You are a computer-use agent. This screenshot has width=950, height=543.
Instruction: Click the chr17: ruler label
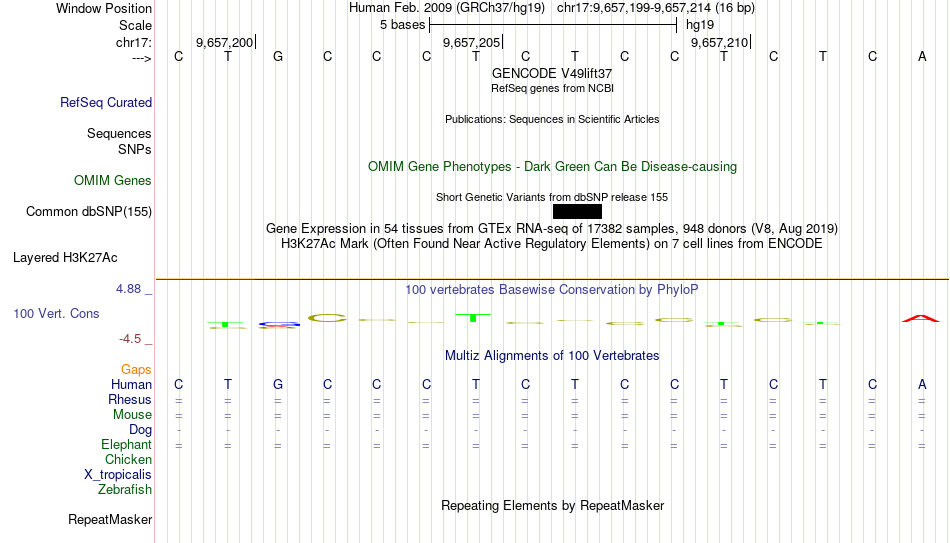pyautogui.click(x=134, y=42)
